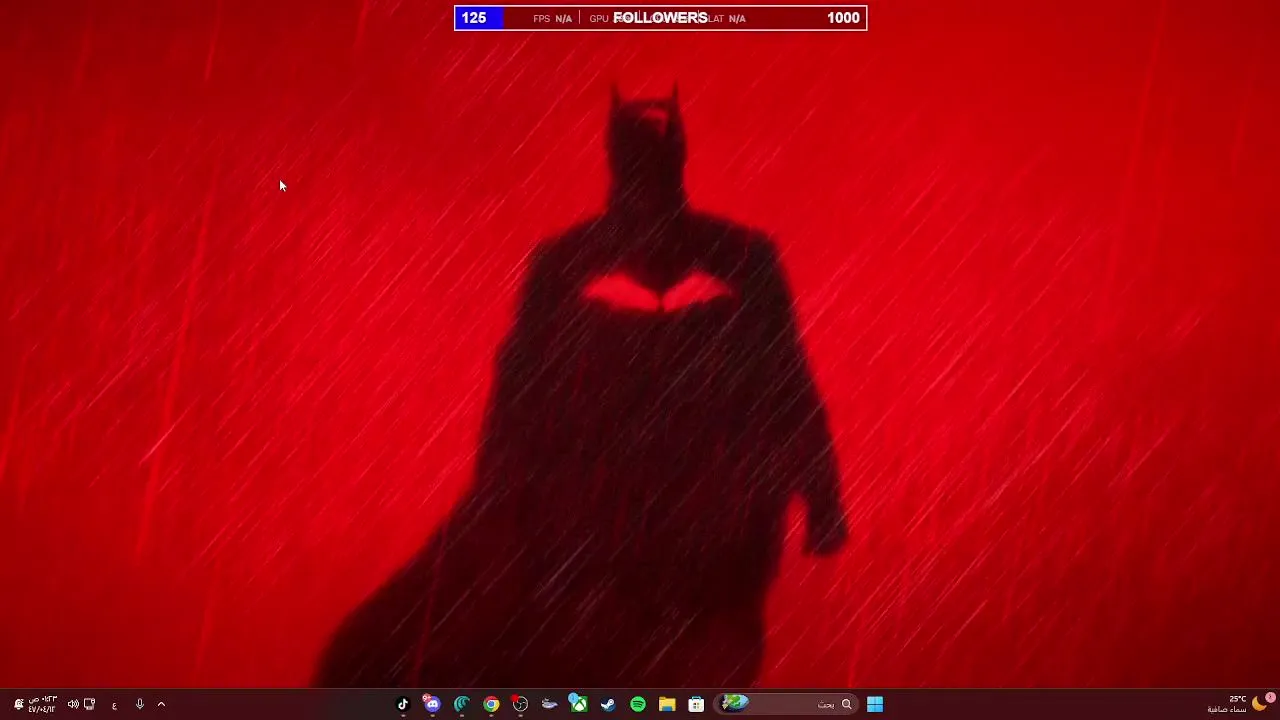This screenshot has width=1280, height=720.
Task: Open Spotify from the taskbar
Action: [637, 704]
